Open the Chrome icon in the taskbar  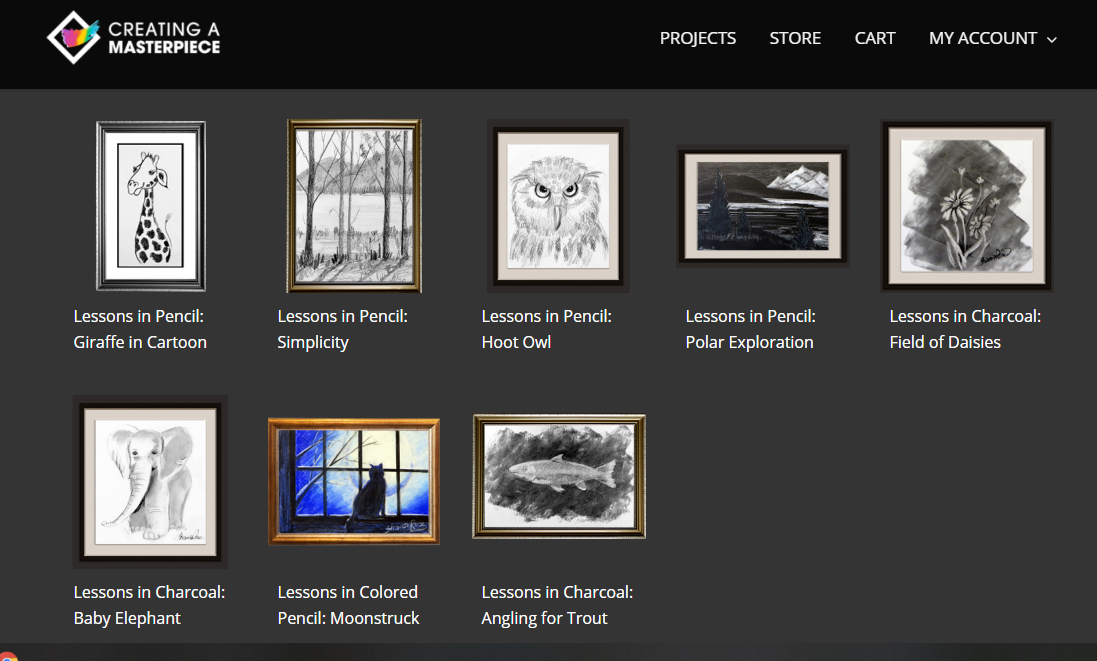[x=8, y=657]
